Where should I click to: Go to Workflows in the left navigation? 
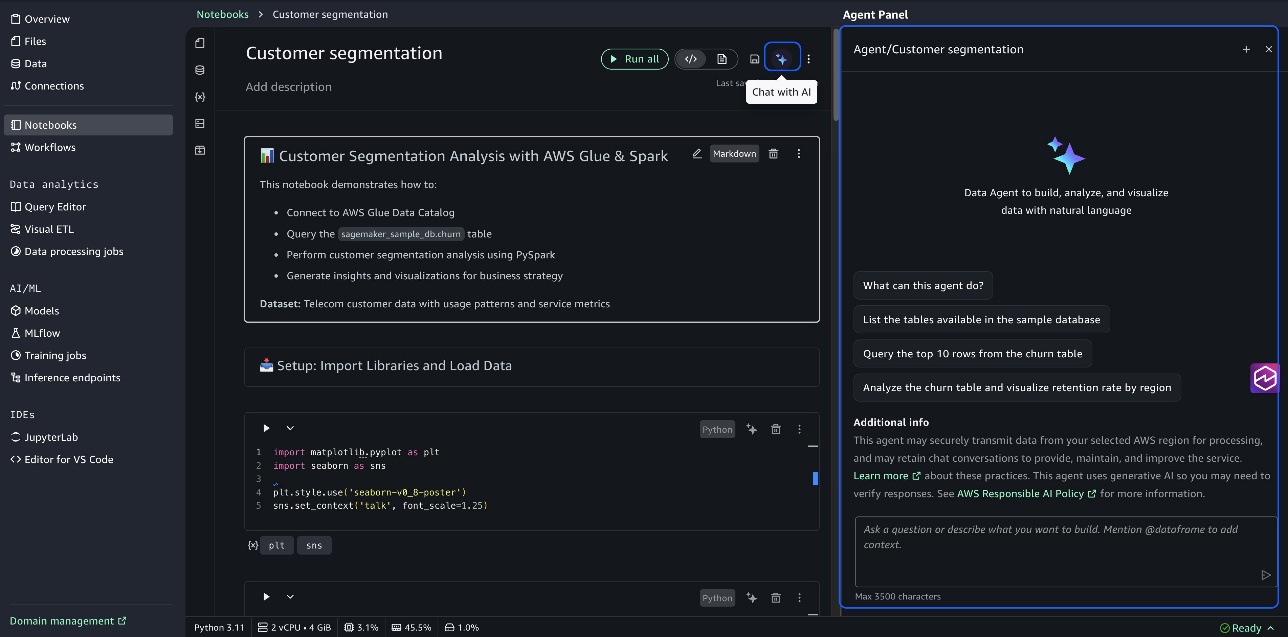pyautogui.click(x=49, y=147)
